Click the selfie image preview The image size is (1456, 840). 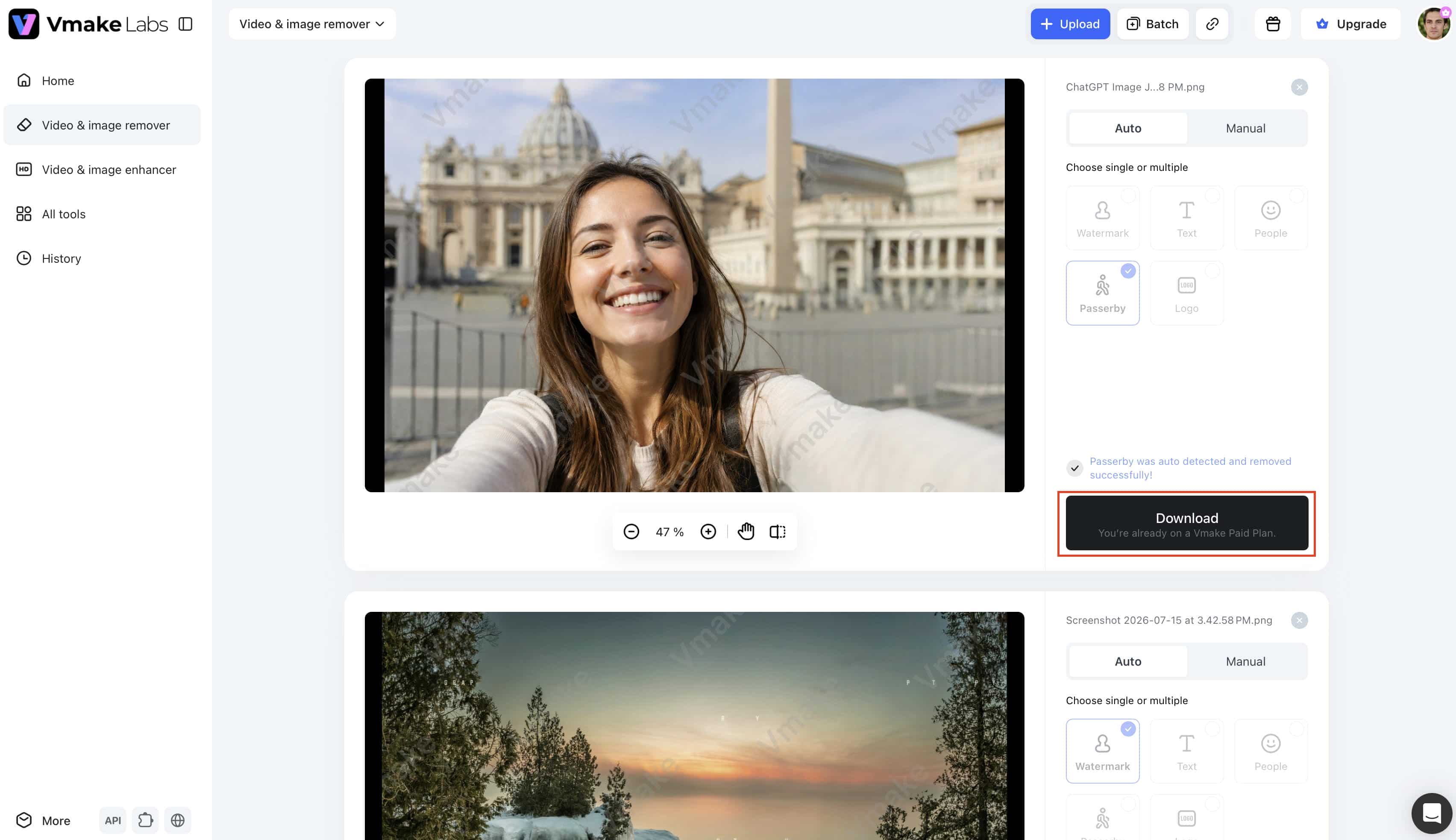(x=695, y=285)
